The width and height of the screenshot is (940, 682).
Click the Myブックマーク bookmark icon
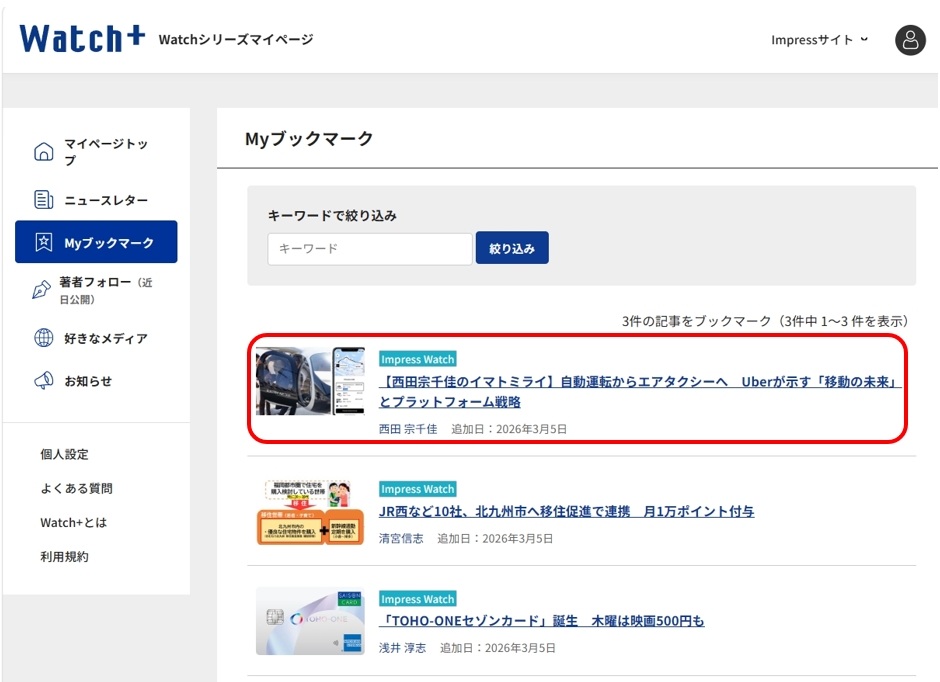tap(45, 241)
